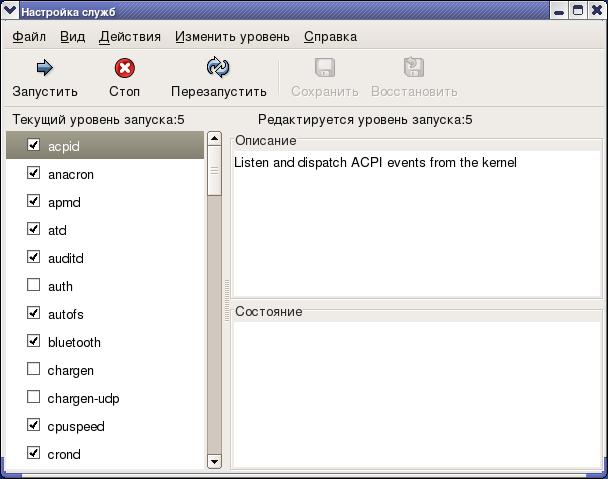The image size is (608, 479).
Task: Uncheck the anacron service checkbox
Action: 33,173
